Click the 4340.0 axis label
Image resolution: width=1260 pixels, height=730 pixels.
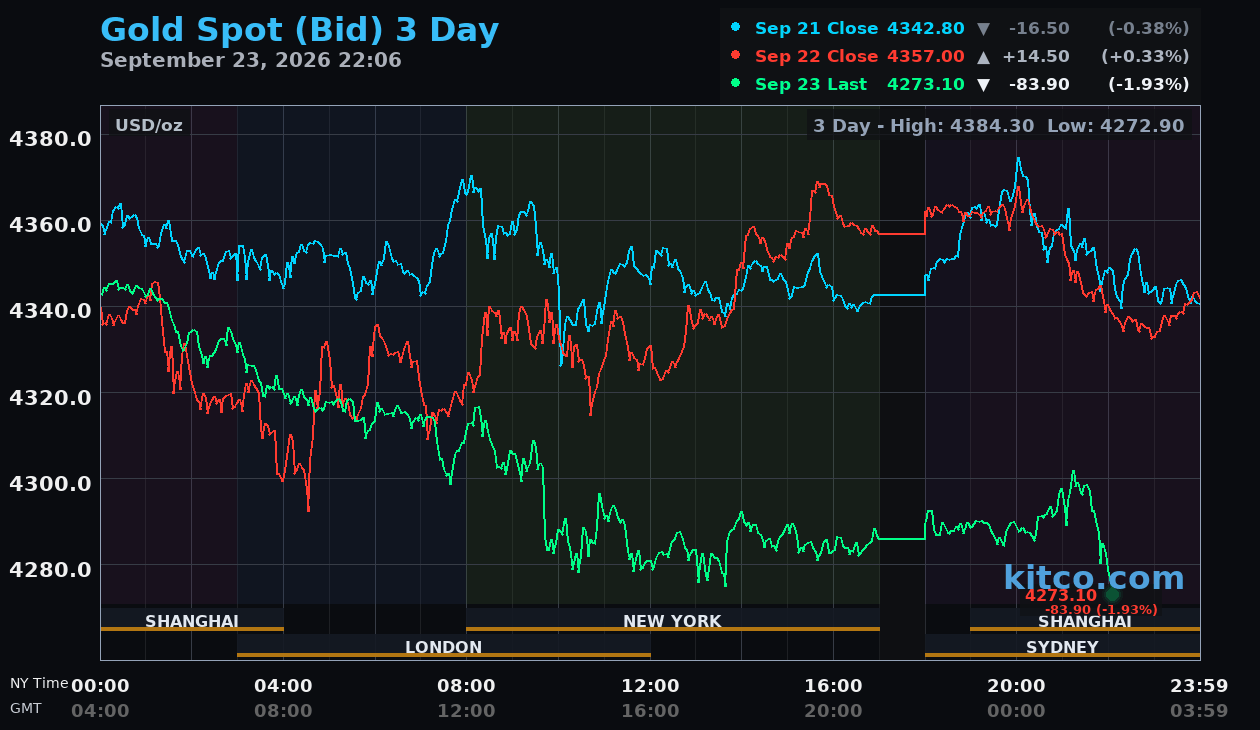pyautogui.click(x=50, y=310)
